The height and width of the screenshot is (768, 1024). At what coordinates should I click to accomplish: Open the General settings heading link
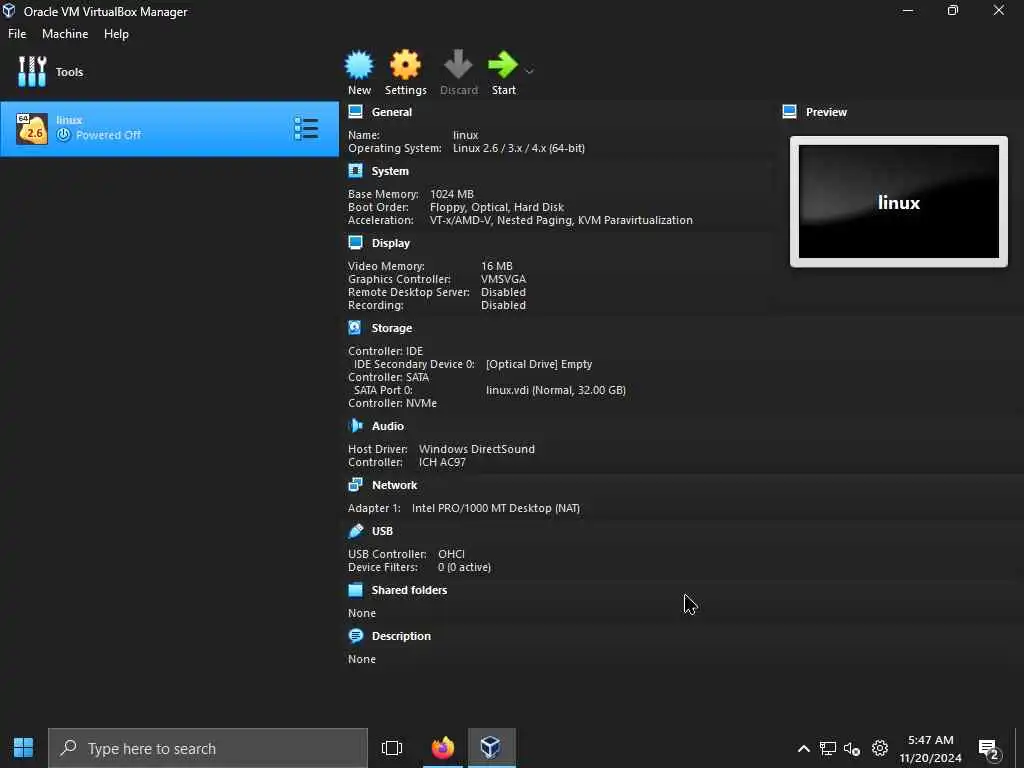[391, 112]
